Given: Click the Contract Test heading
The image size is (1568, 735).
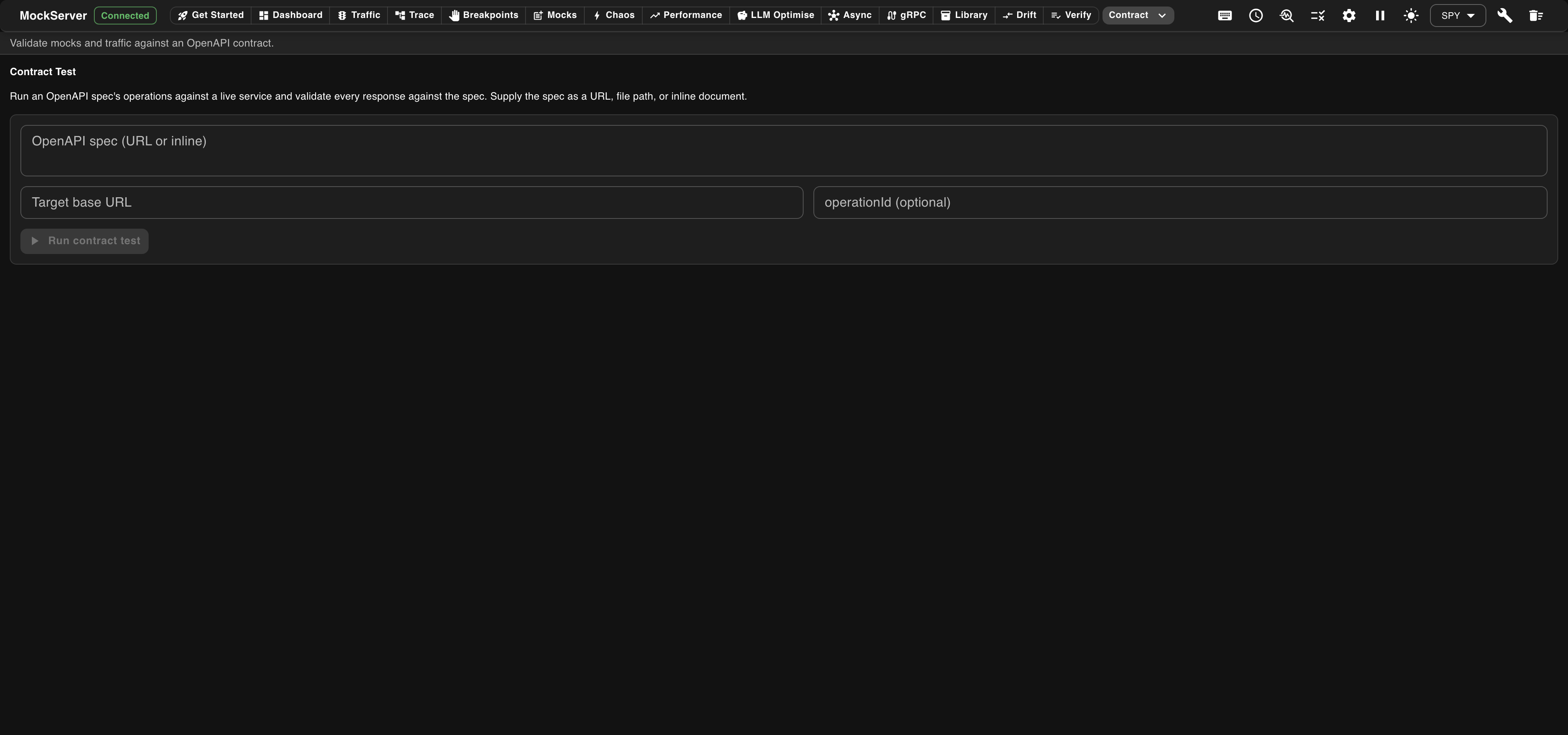Looking at the screenshot, I should (x=42, y=72).
